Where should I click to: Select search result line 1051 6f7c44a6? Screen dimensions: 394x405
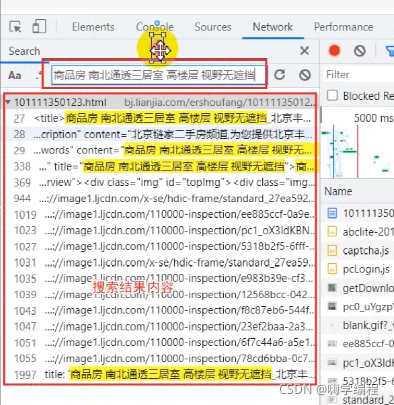pos(160,342)
